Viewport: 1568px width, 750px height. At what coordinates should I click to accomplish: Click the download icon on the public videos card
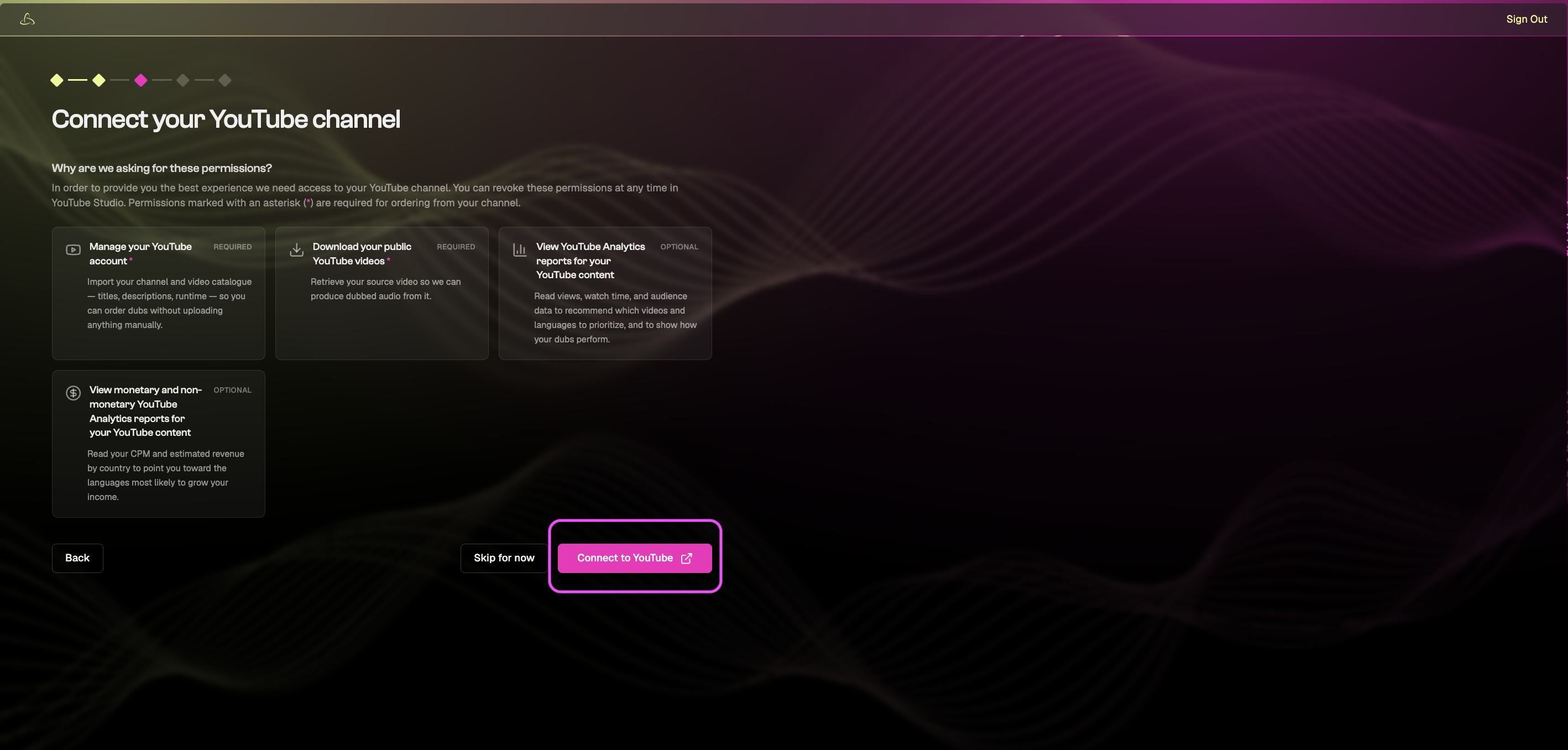click(296, 249)
